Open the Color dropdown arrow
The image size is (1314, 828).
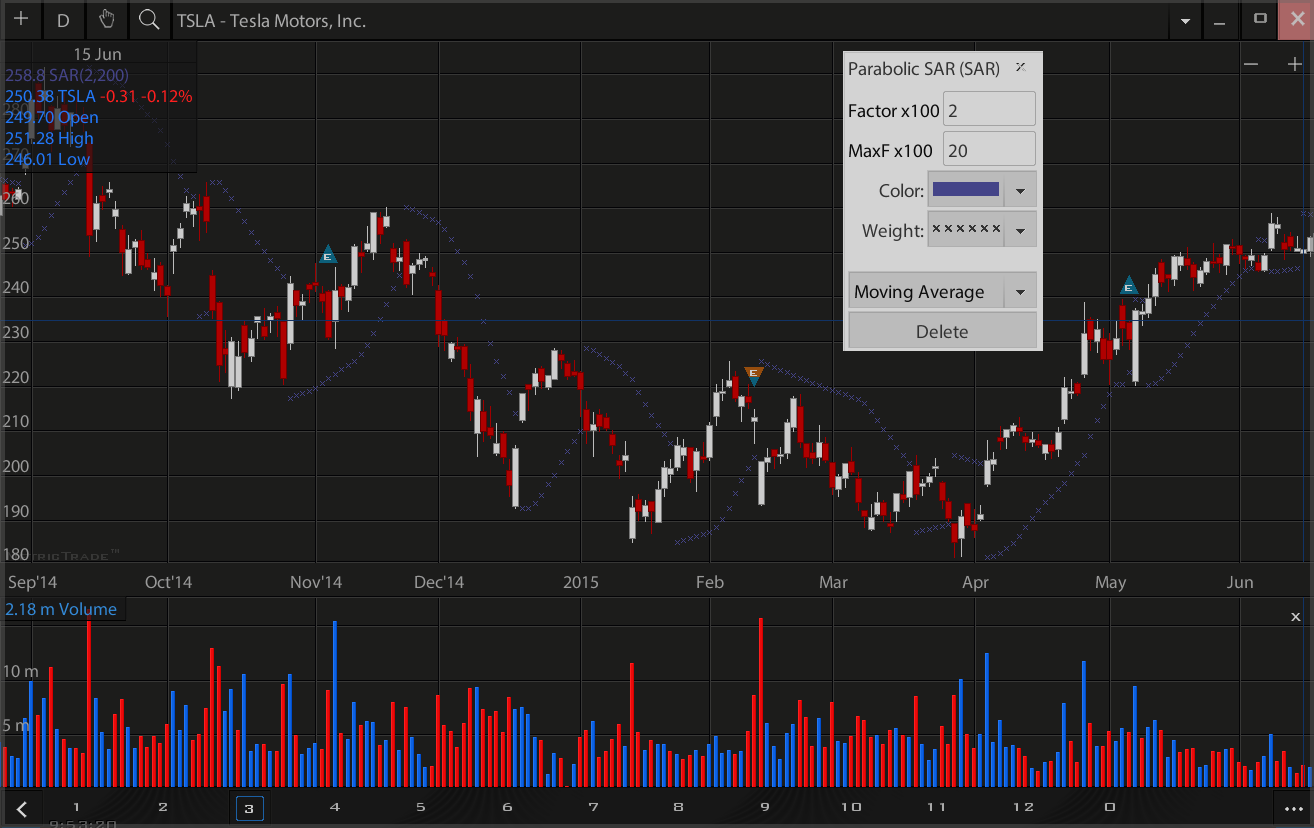point(1020,190)
